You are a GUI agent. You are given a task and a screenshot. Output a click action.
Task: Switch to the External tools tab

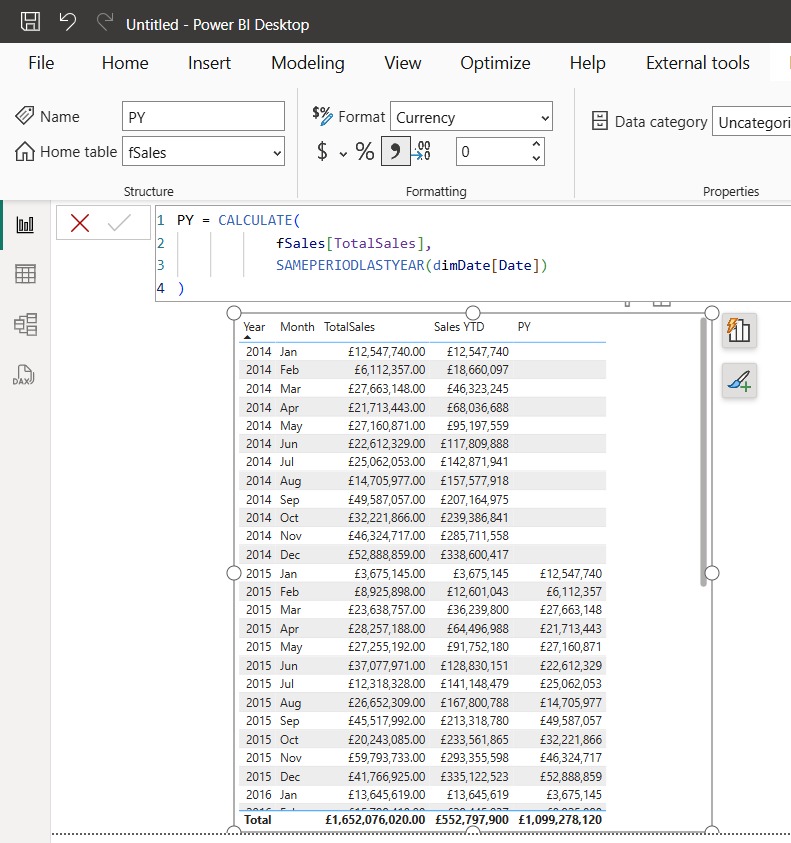click(x=697, y=63)
